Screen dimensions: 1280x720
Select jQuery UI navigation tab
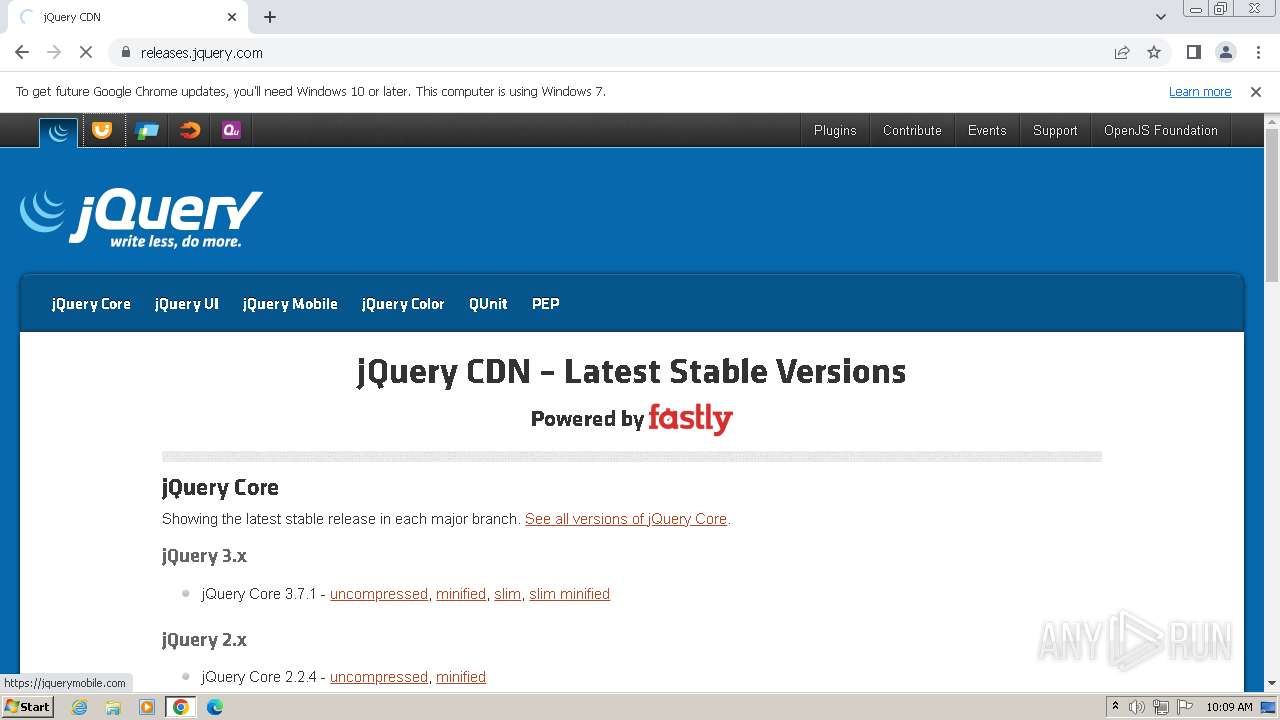[x=187, y=304]
